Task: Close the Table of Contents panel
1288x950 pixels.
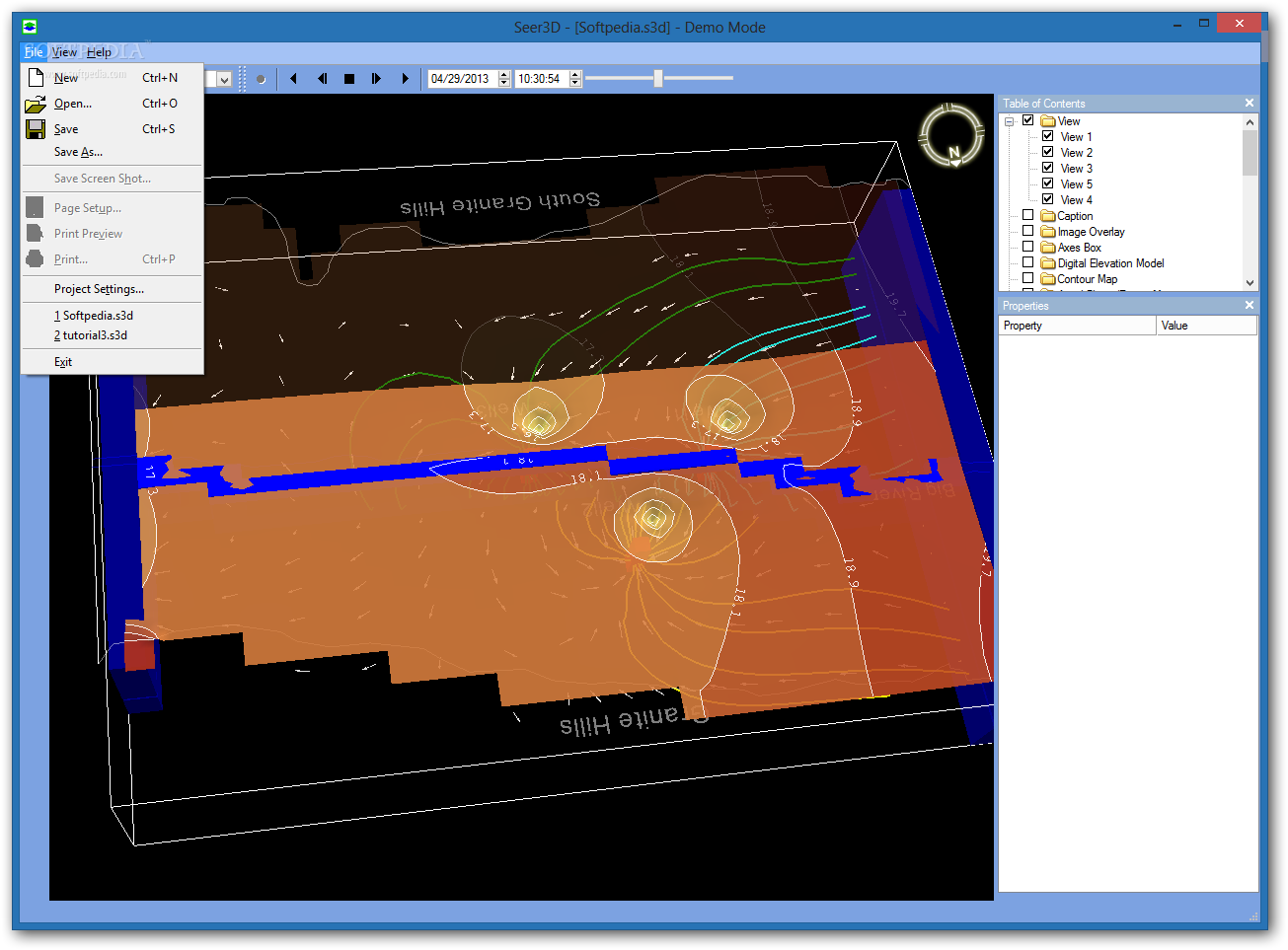Action: click(1249, 103)
